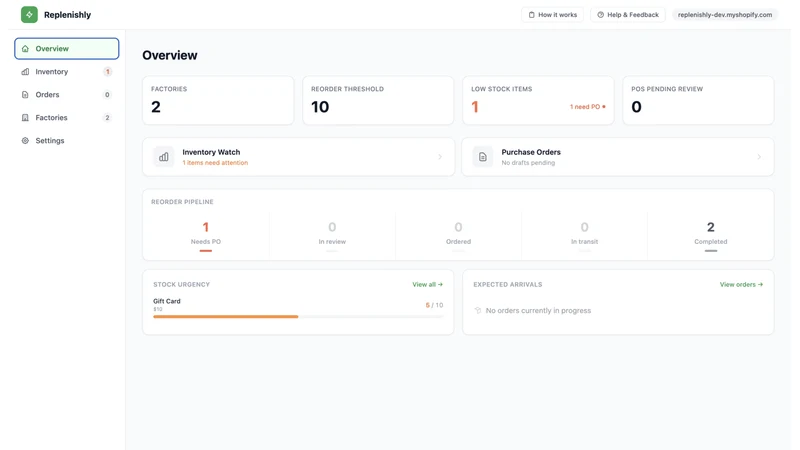Click the Factories building sidebar icon
Image resolution: width=800 pixels, height=450 pixels.
[x=25, y=117]
